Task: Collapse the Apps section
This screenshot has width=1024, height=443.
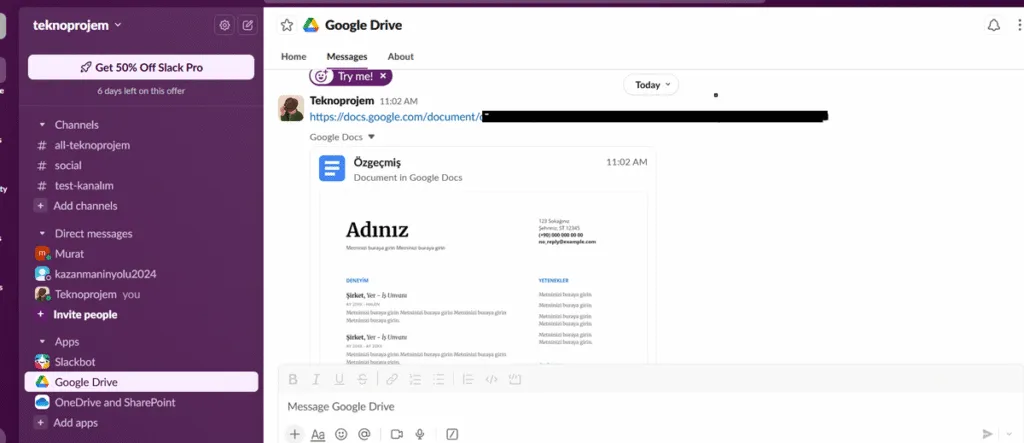Action: (42, 342)
